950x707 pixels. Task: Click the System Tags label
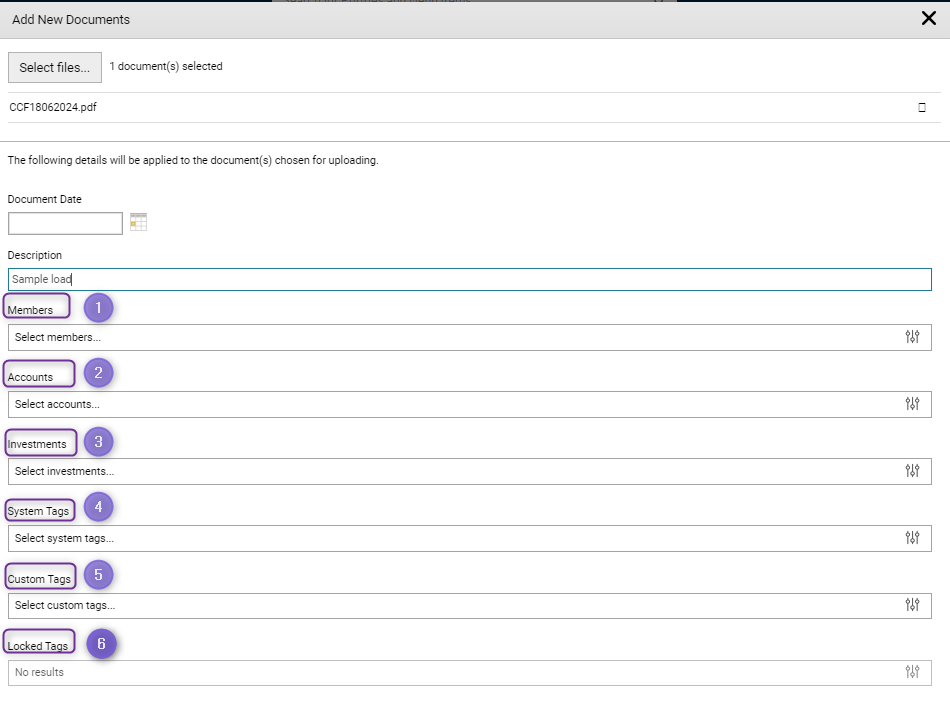point(38,511)
